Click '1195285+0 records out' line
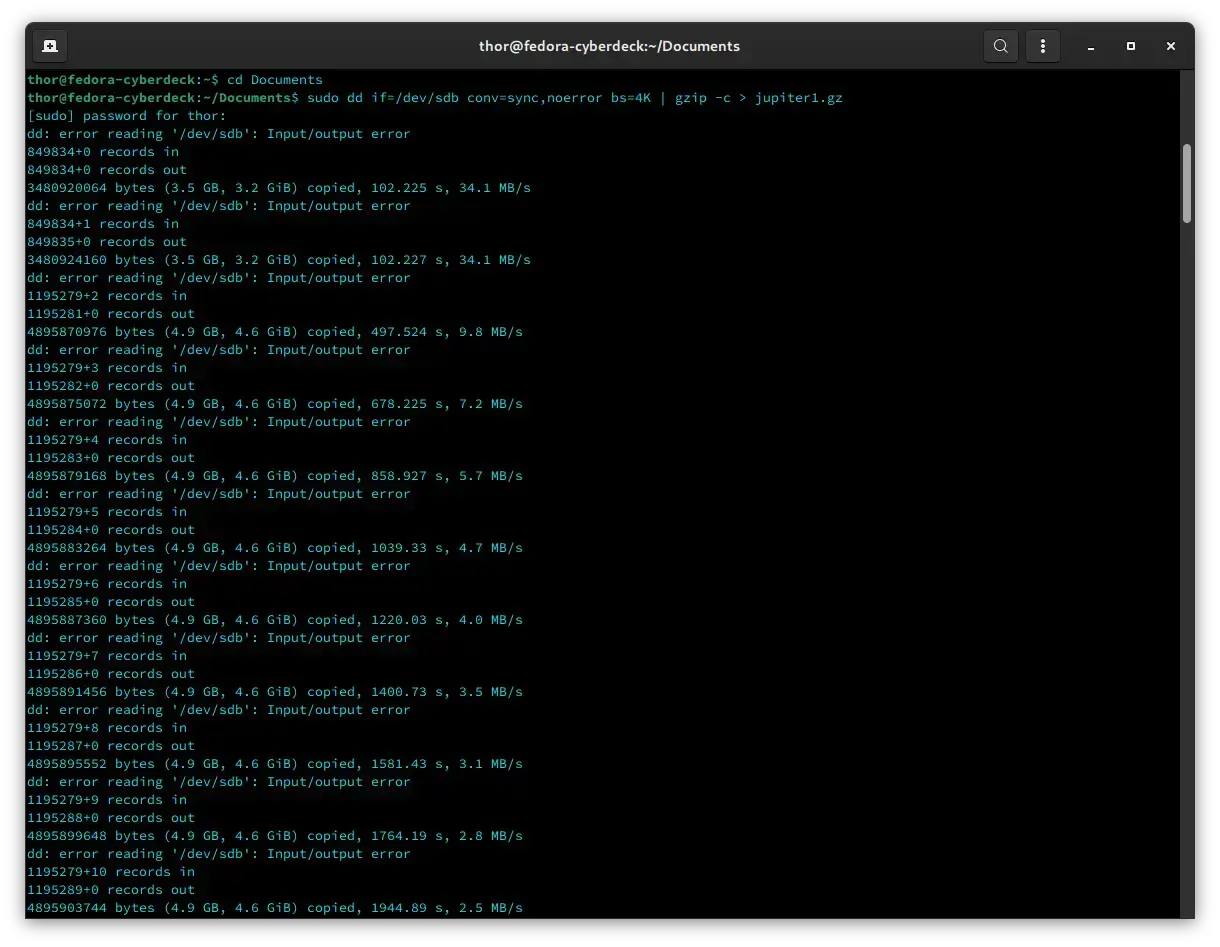 [111, 601]
